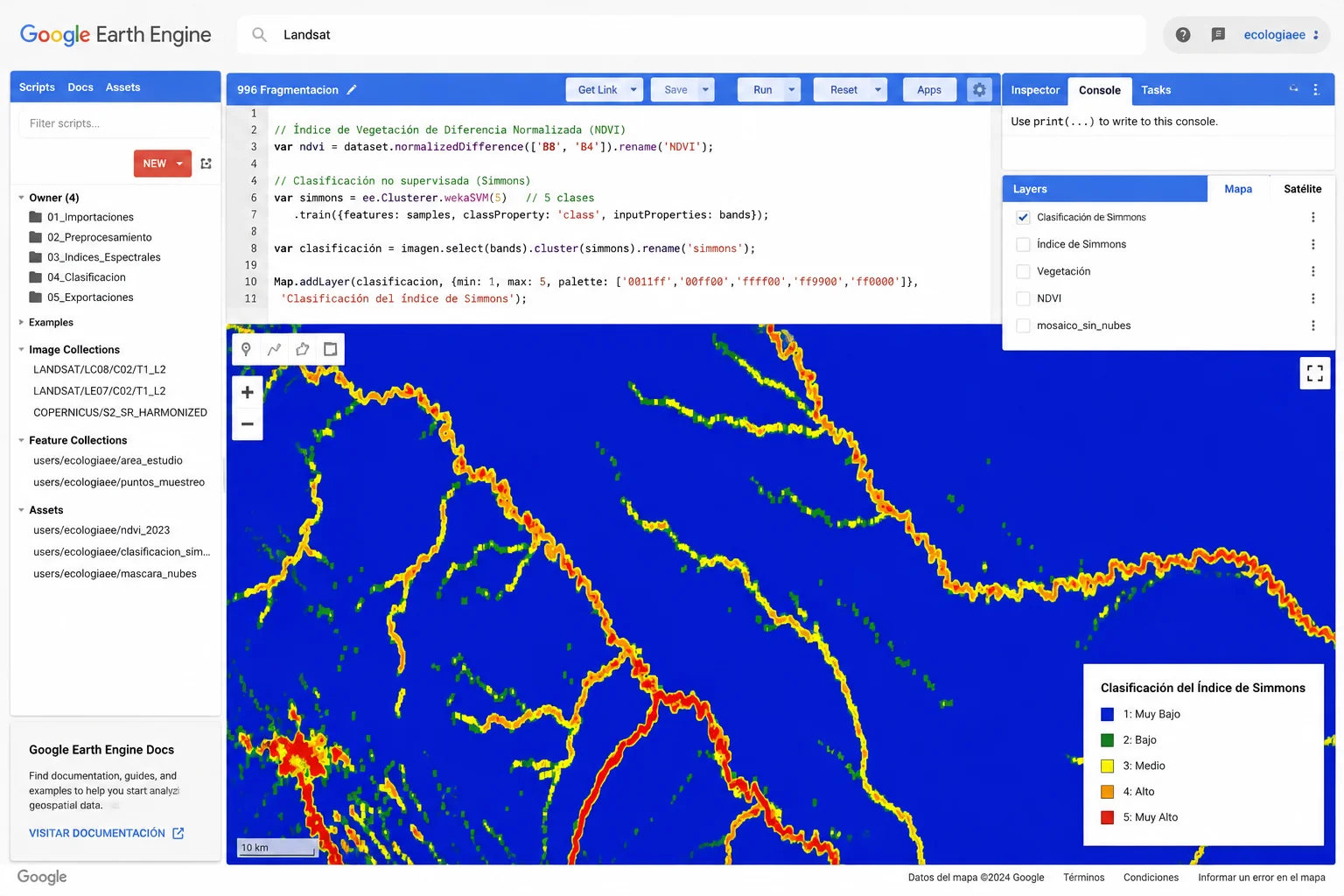Click red swatch for 5: Muy Alto
The image size is (1344, 896).
[1107, 818]
